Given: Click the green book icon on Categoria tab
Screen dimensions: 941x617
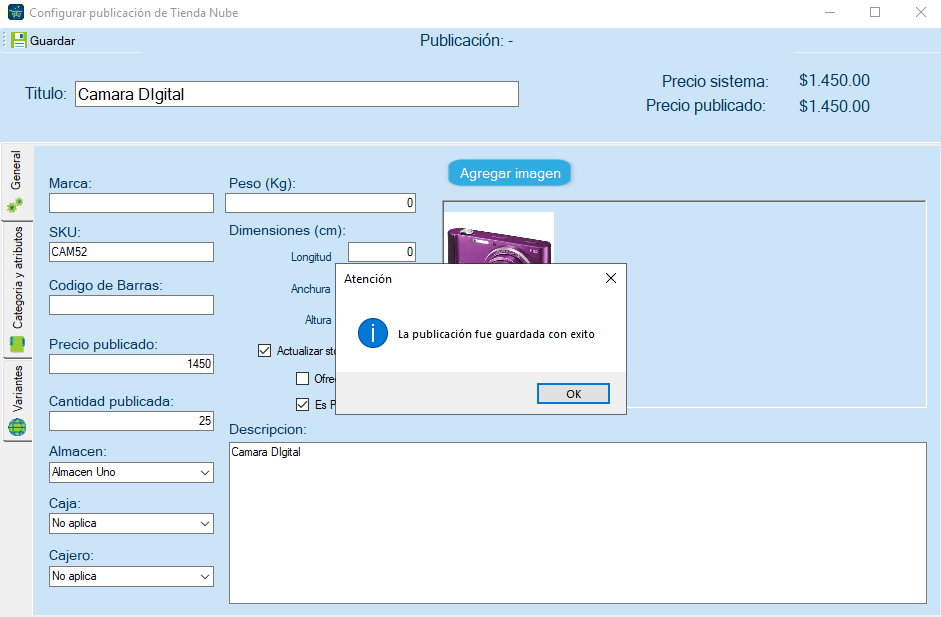Looking at the screenshot, I should pos(17,344).
